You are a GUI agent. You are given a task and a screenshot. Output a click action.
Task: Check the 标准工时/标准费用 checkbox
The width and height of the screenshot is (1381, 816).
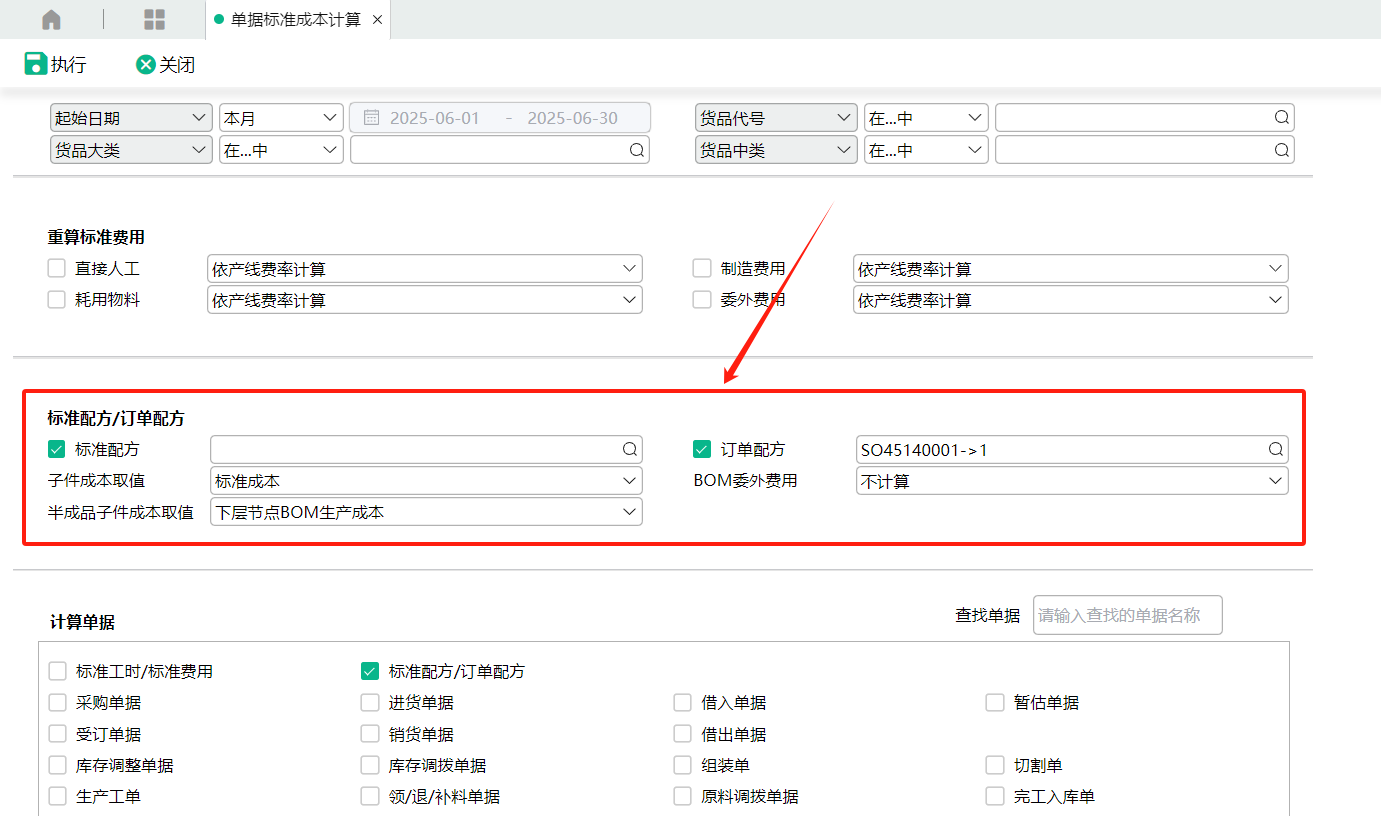[57, 671]
